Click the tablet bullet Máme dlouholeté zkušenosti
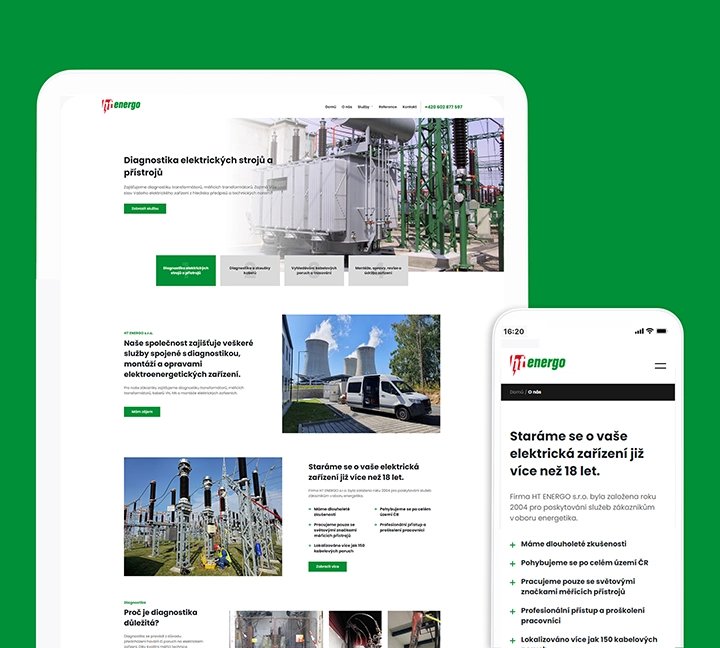This screenshot has width=720, height=648. pyautogui.click(x=332, y=512)
